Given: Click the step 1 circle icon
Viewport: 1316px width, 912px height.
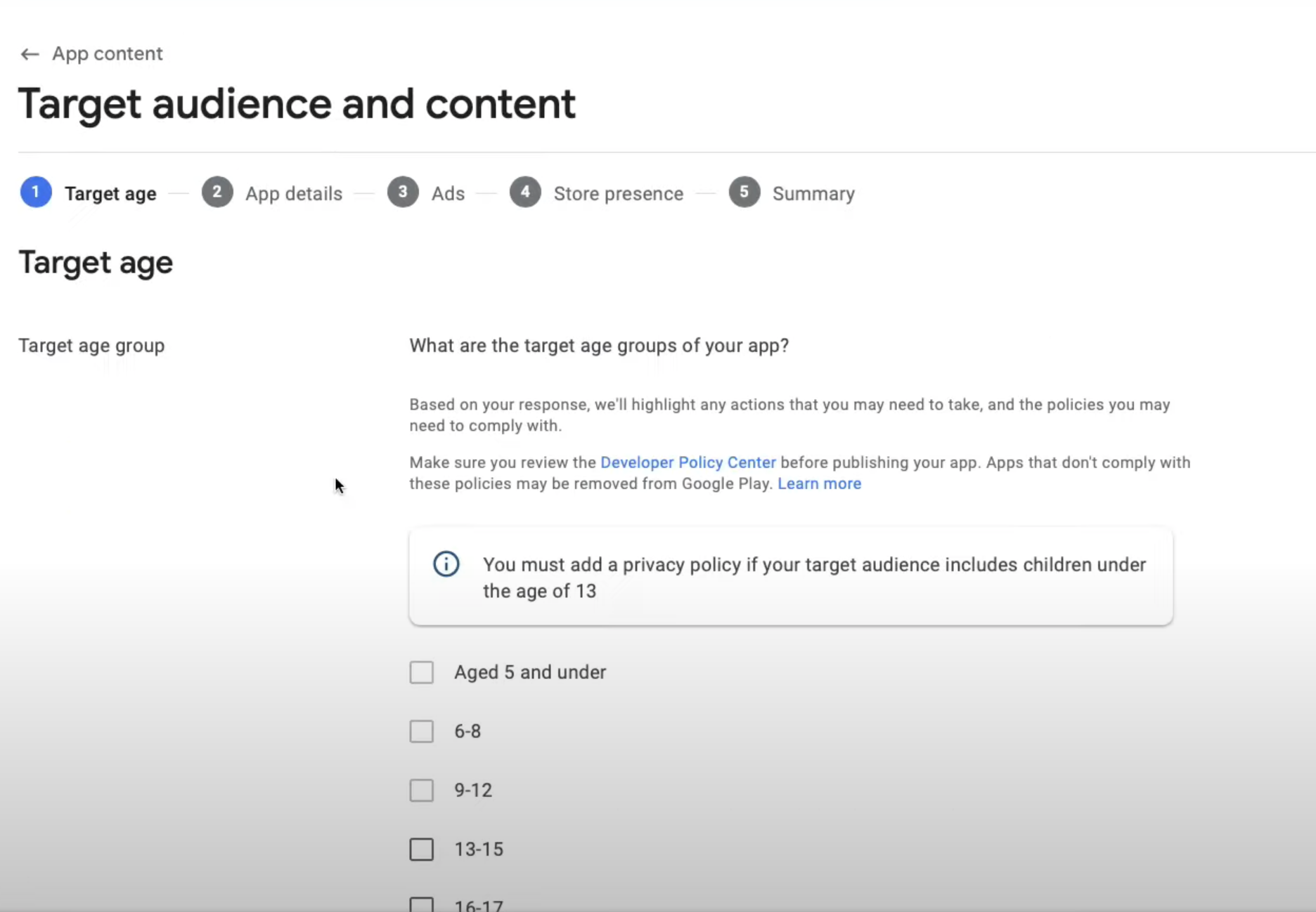Looking at the screenshot, I should (x=36, y=193).
